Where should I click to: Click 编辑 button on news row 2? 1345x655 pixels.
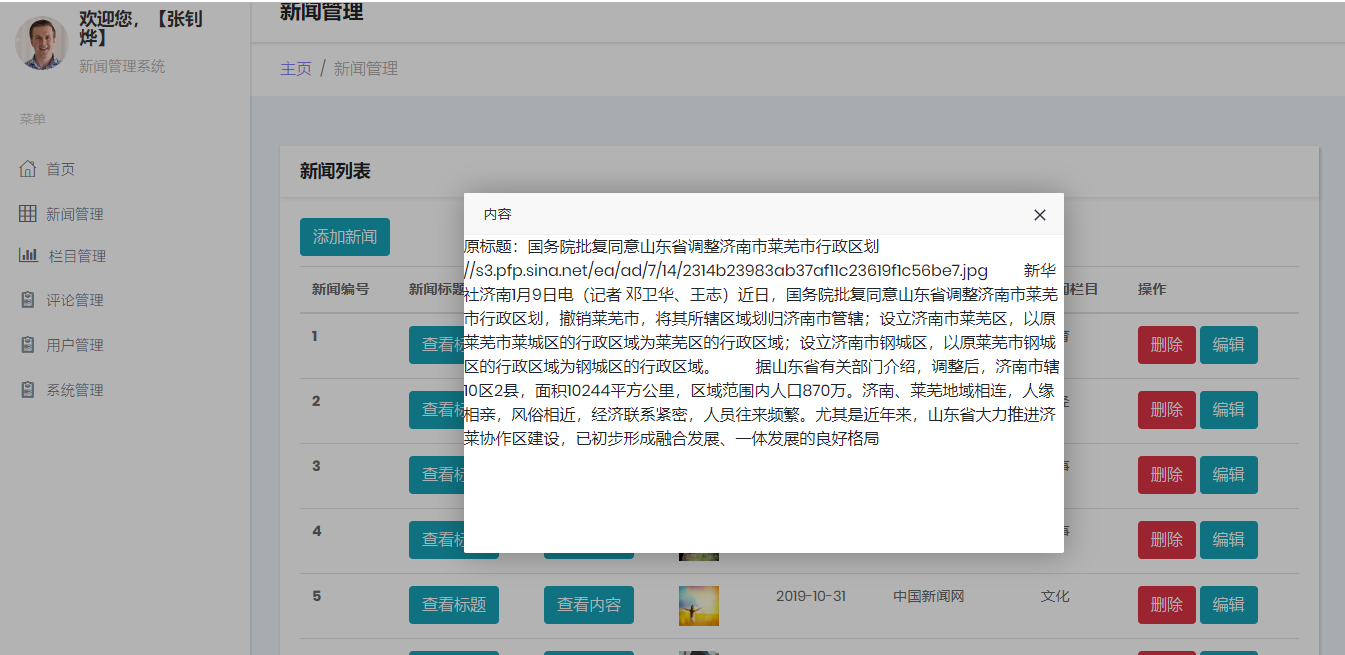click(x=1229, y=409)
